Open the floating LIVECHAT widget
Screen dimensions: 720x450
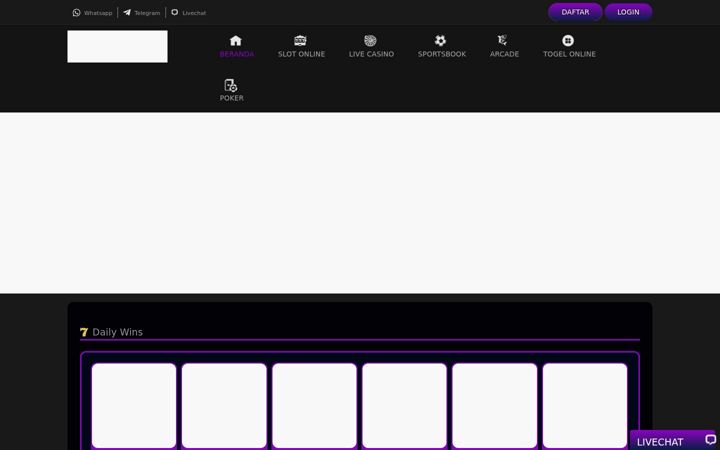pyautogui.click(x=675, y=440)
